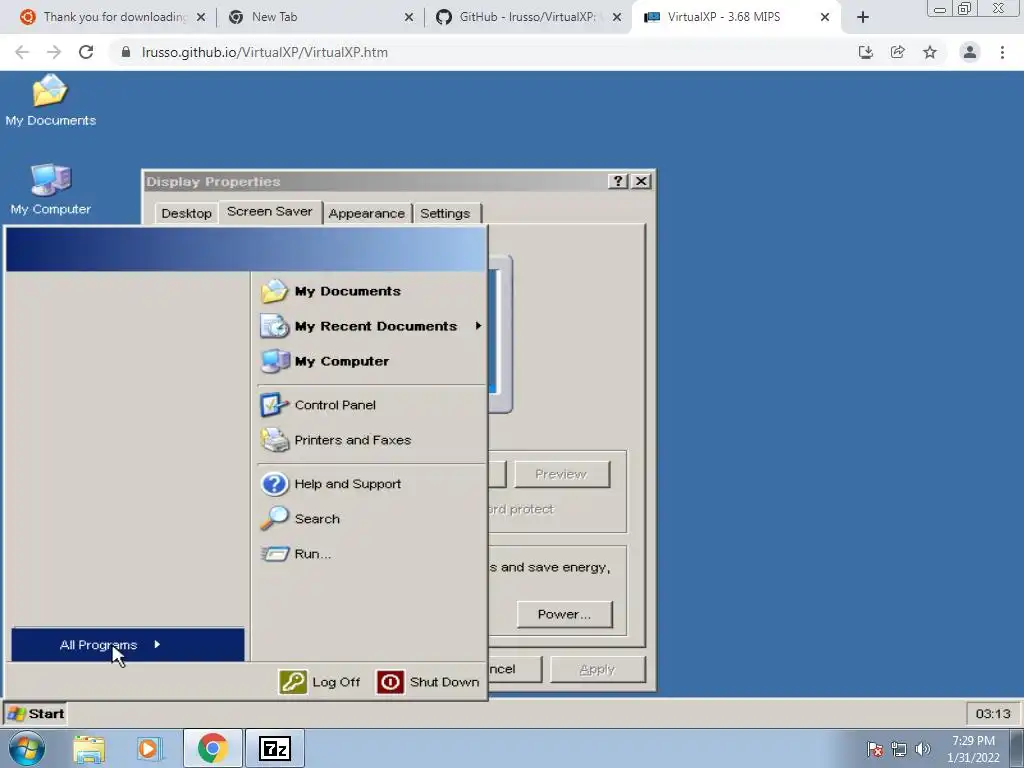Open the Chrome three-dot menu
Viewport: 1024px width, 768px height.
1002,52
